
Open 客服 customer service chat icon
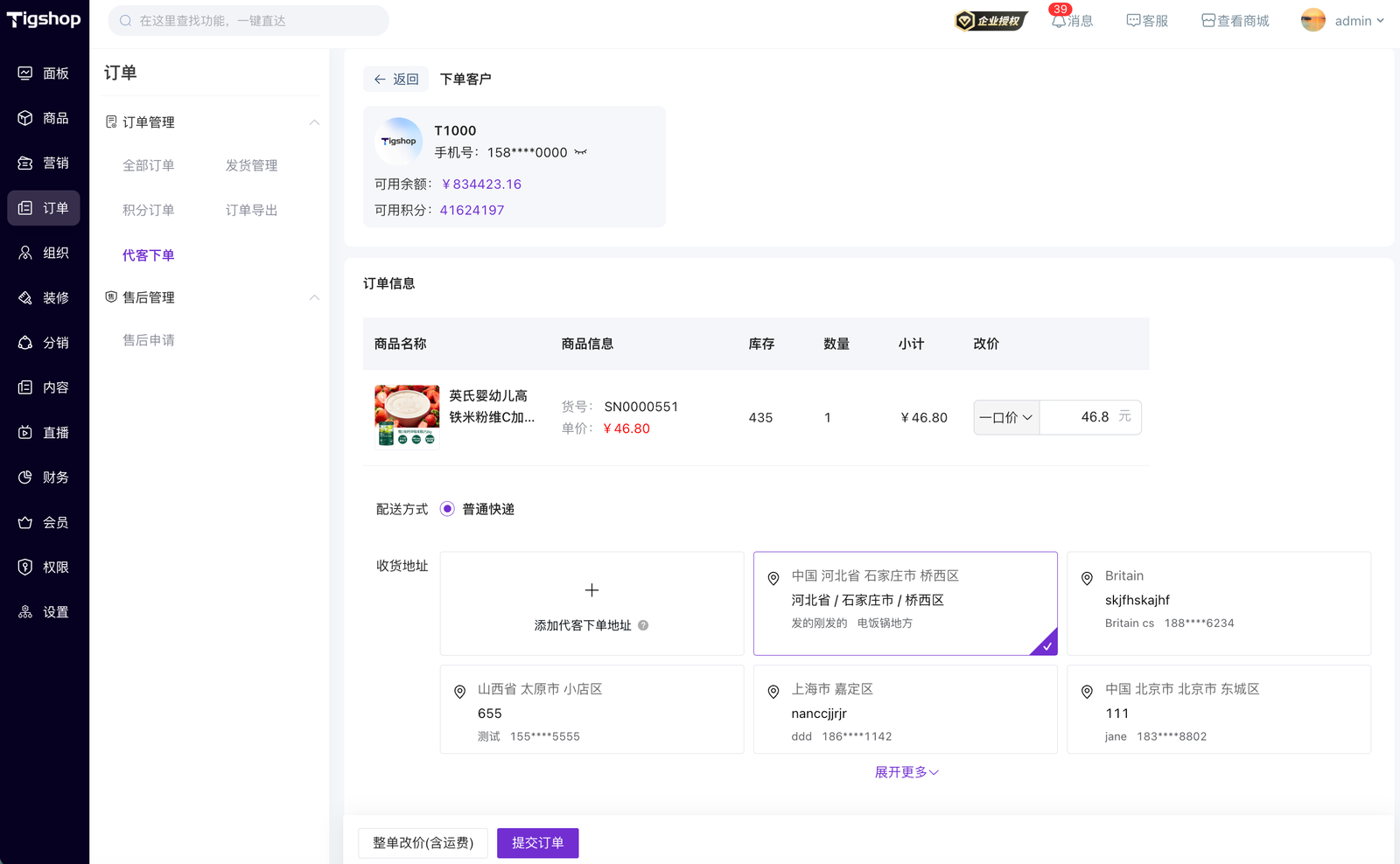(1133, 21)
